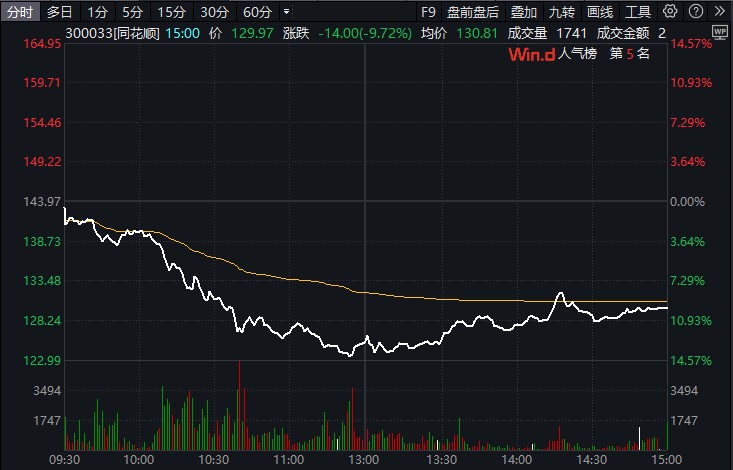Click the change value -14.00(-9.72%)

pyautogui.click(x=365, y=33)
